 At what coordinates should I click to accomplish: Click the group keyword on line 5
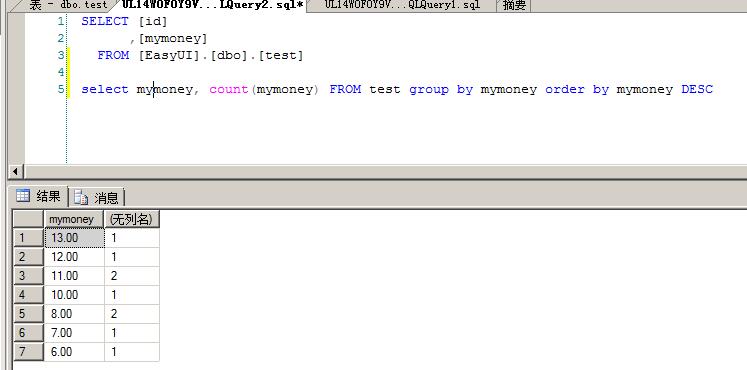429,90
